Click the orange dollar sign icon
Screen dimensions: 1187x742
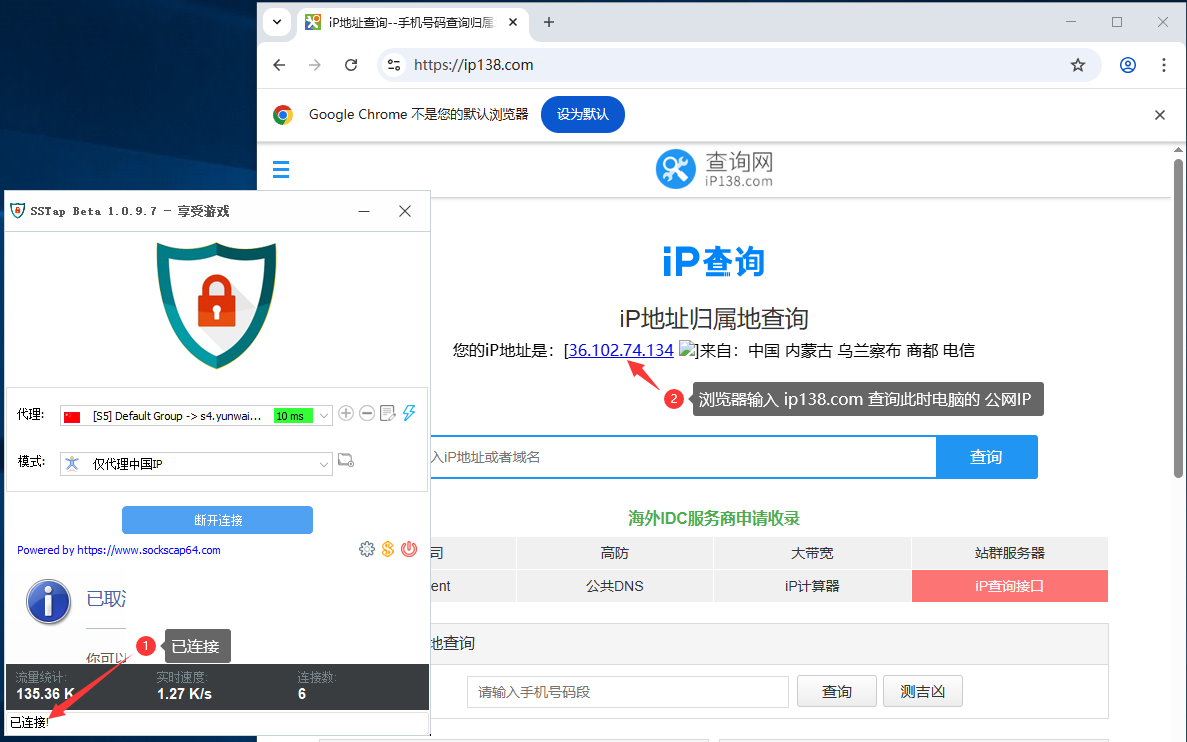[388, 549]
